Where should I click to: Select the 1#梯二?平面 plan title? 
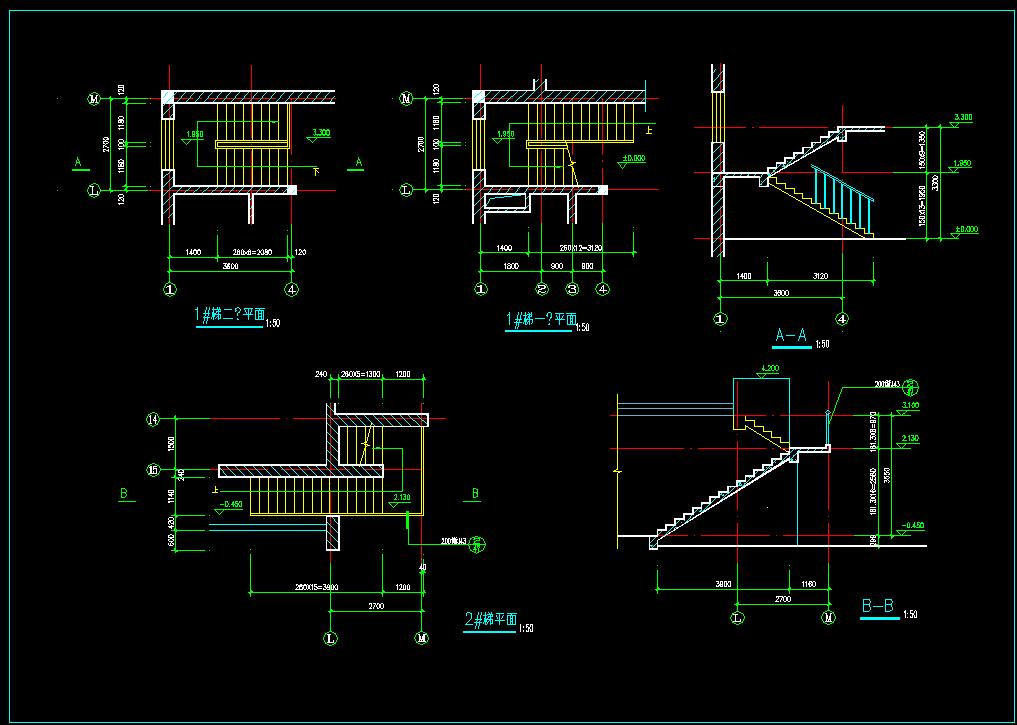pyautogui.click(x=229, y=316)
